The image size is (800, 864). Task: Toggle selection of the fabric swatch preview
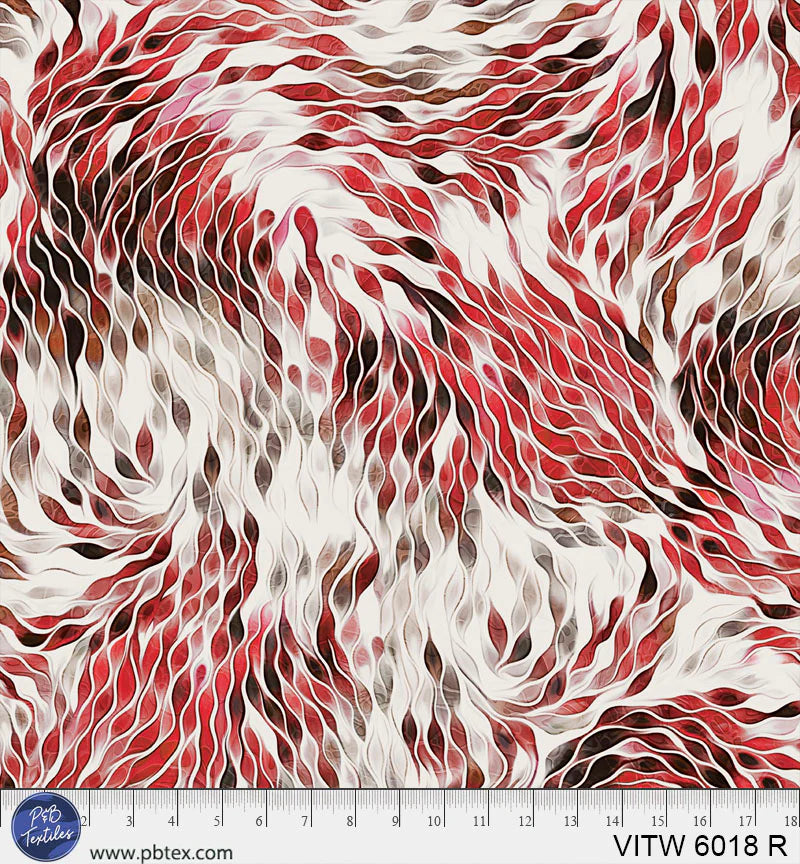coord(400,400)
